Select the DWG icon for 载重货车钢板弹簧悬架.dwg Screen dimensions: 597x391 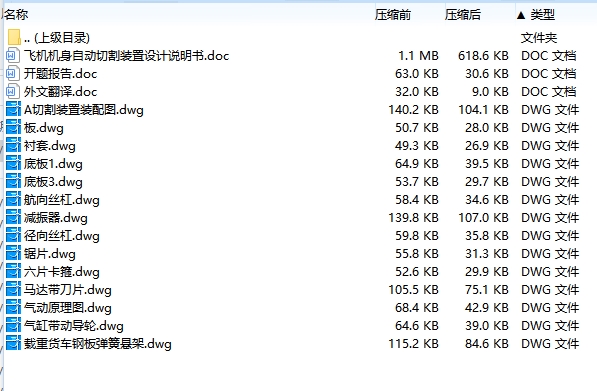coord(13,344)
